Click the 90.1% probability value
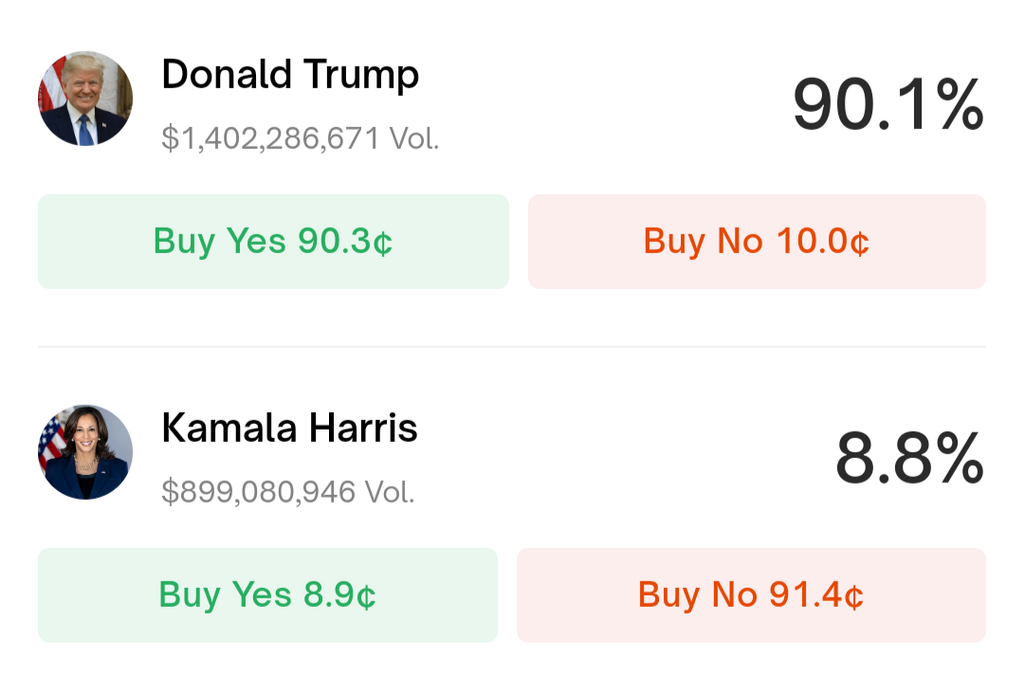This screenshot has height=698, width=1024. (x=888, y=105)
